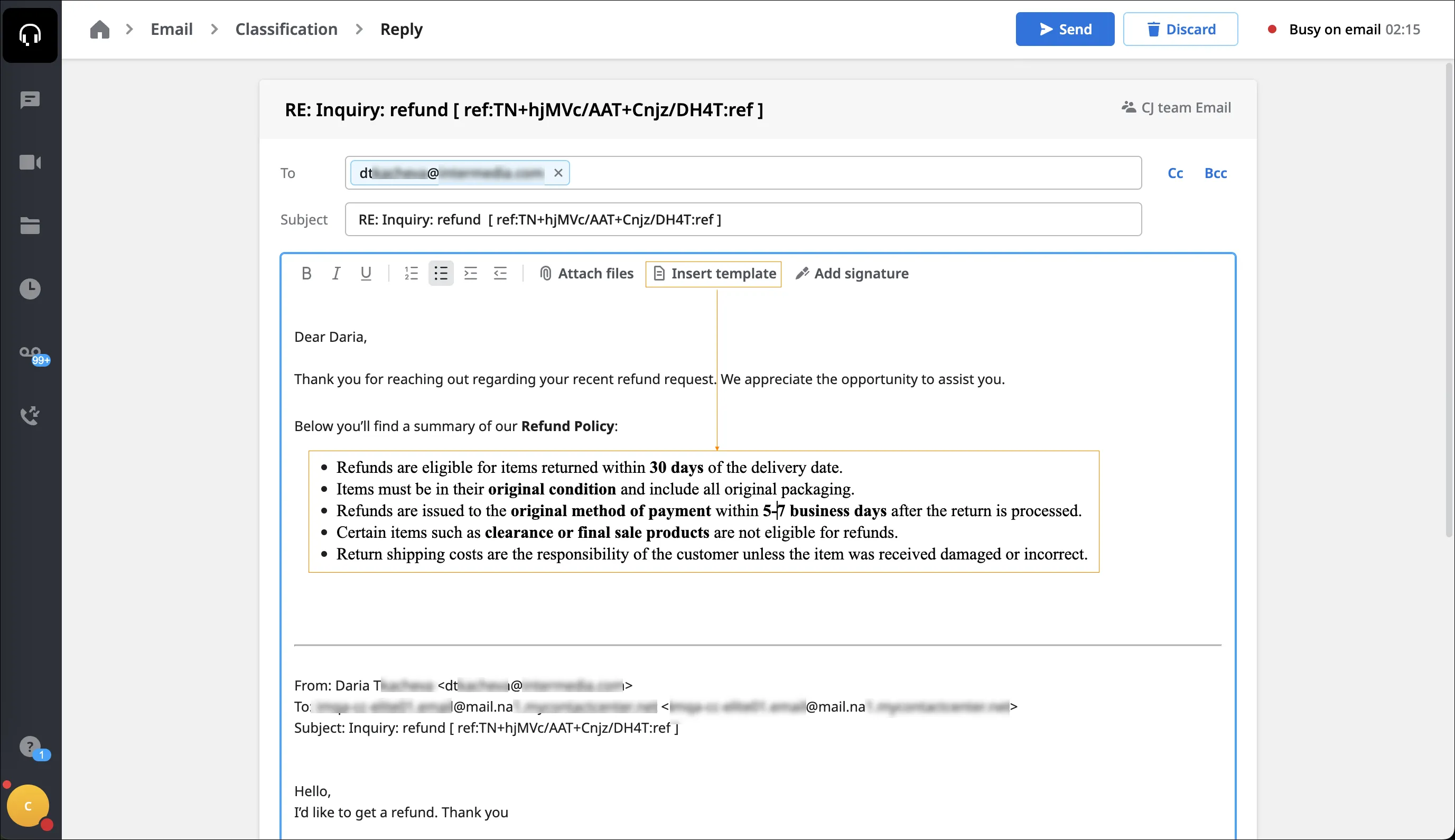The image size is (1455, 840).
Task: Click Attach files
Action: [x=586, y=274]
